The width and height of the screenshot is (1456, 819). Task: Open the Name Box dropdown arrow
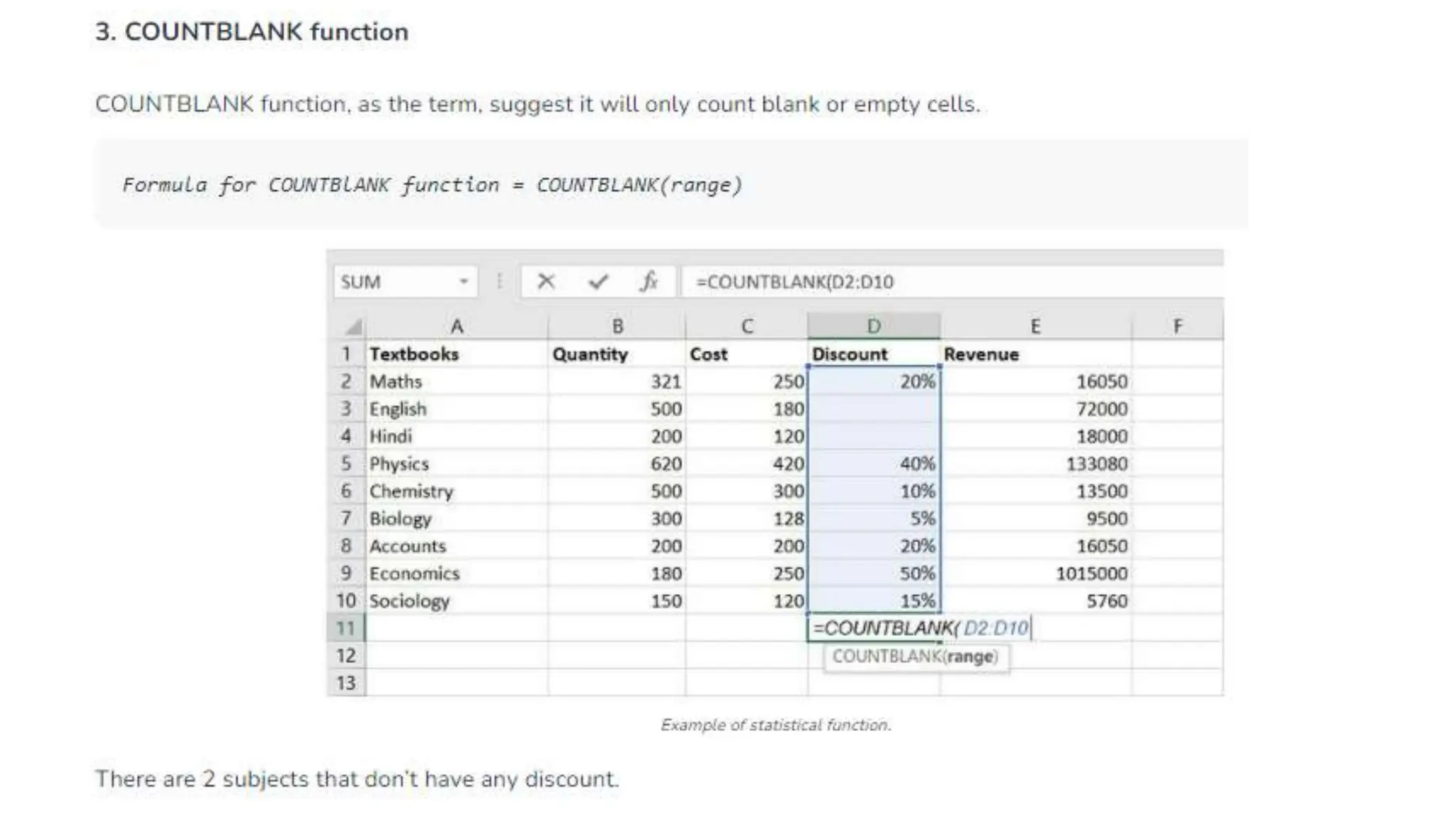pyautogui.click(x=464, y=282)
